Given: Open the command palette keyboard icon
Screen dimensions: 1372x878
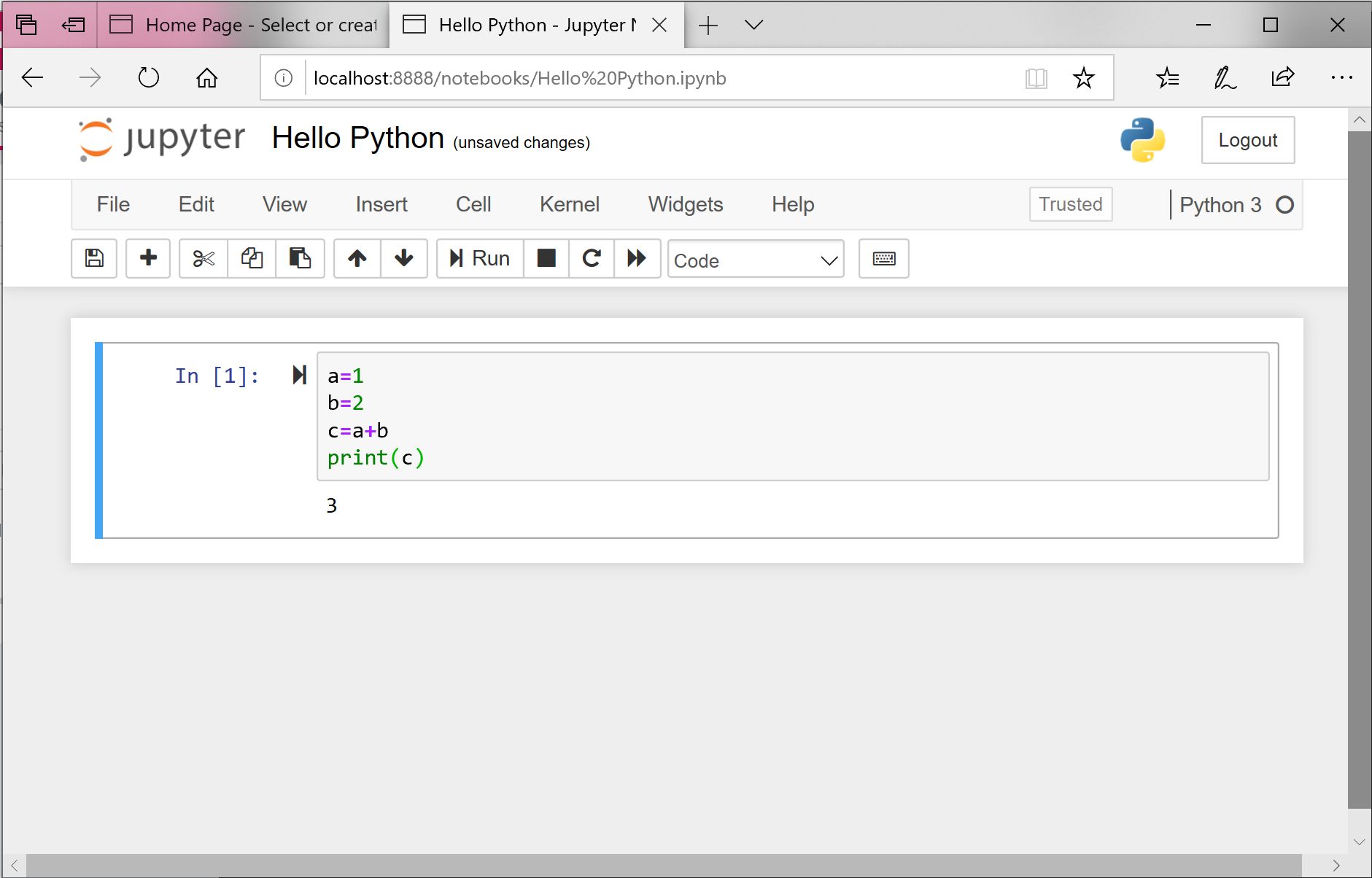Looking at the screenshot, I should pos(883,258).
